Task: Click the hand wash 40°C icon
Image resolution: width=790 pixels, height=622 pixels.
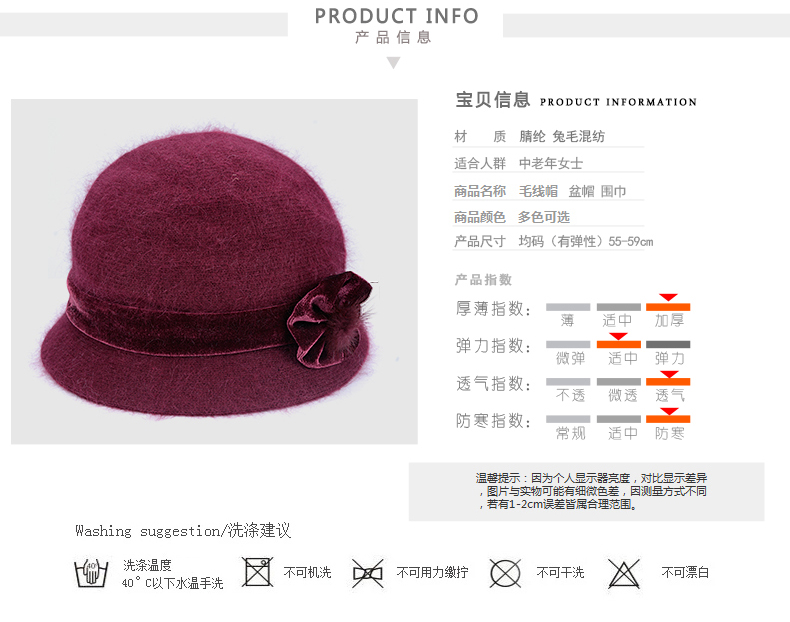Action: (x=91, y=573)
